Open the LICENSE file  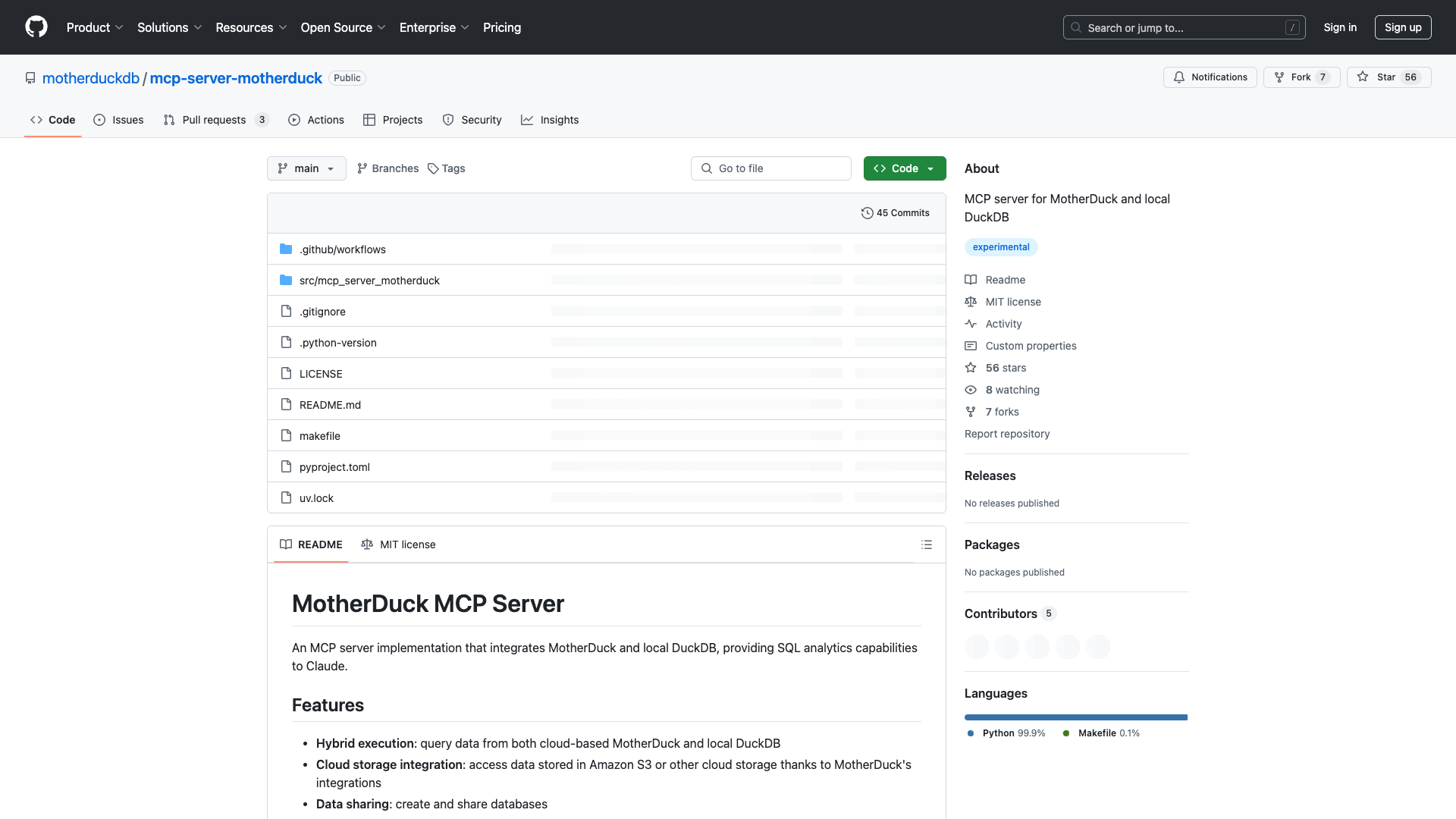pos(320,373)
